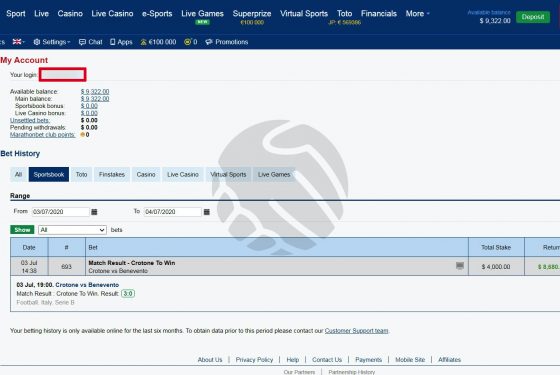Click the €100 000 prize icon
Image resolution: width=560 pixels, height=375 pixels.
[x=144, y=42]
